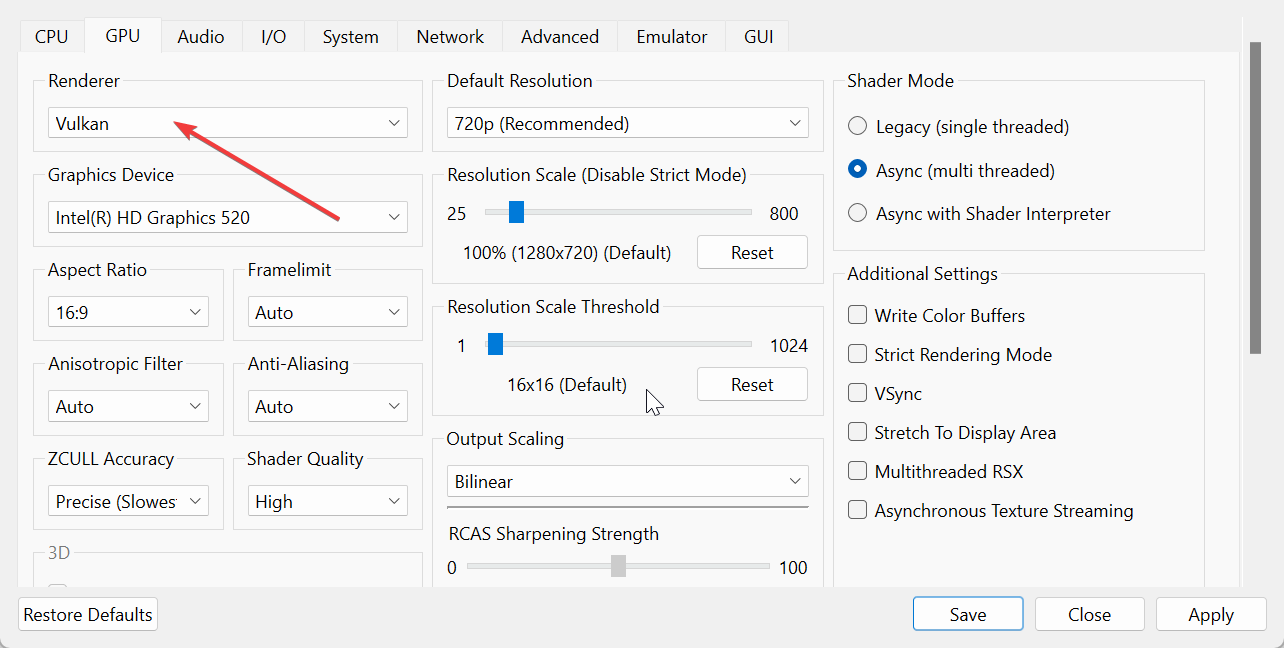Click the Save button
Image resolution: width=1284 pixels, height=648 pixels.
click(967, 614)
